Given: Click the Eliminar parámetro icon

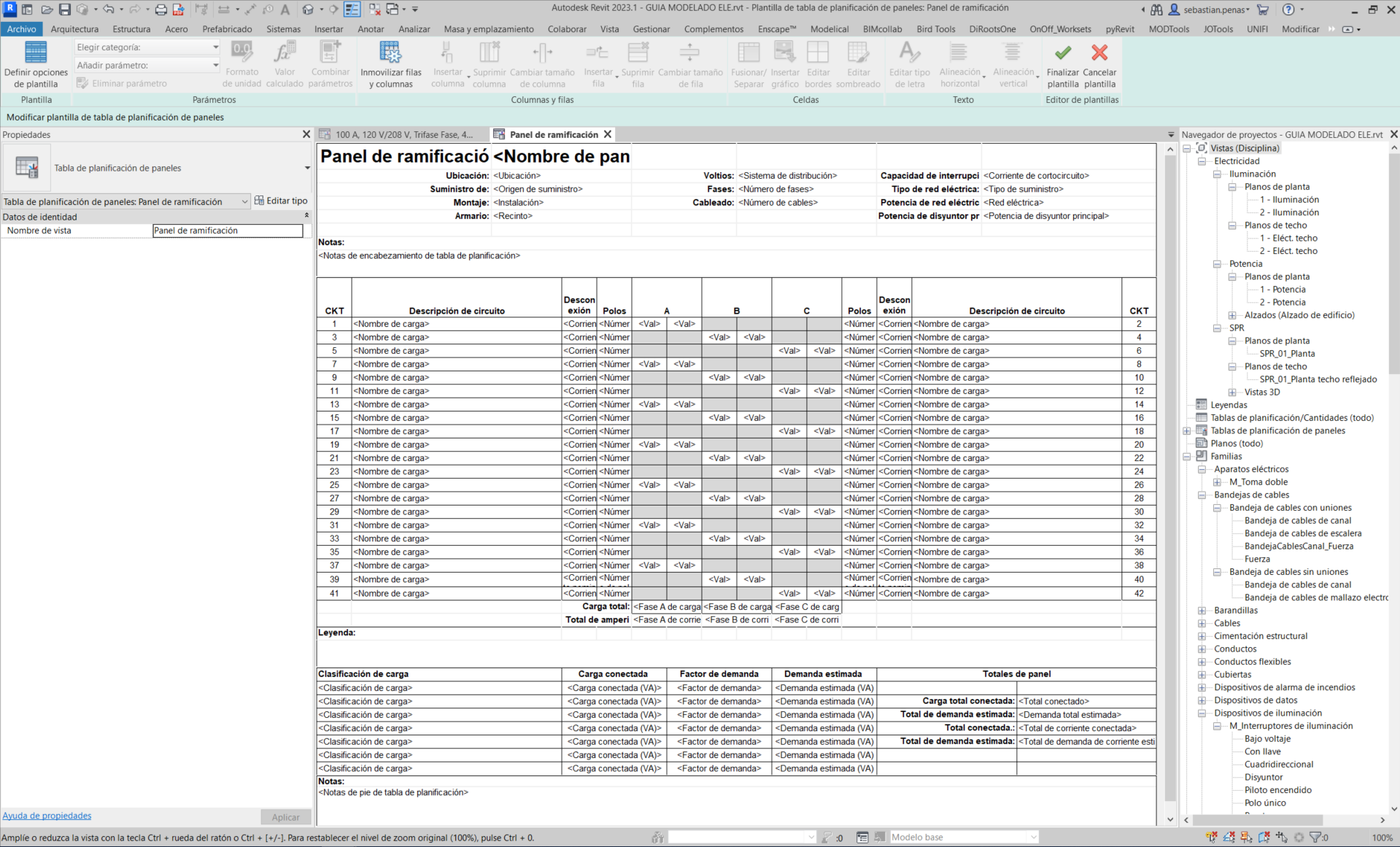Looking at the screenshot, I should click(x=82, y=83).
